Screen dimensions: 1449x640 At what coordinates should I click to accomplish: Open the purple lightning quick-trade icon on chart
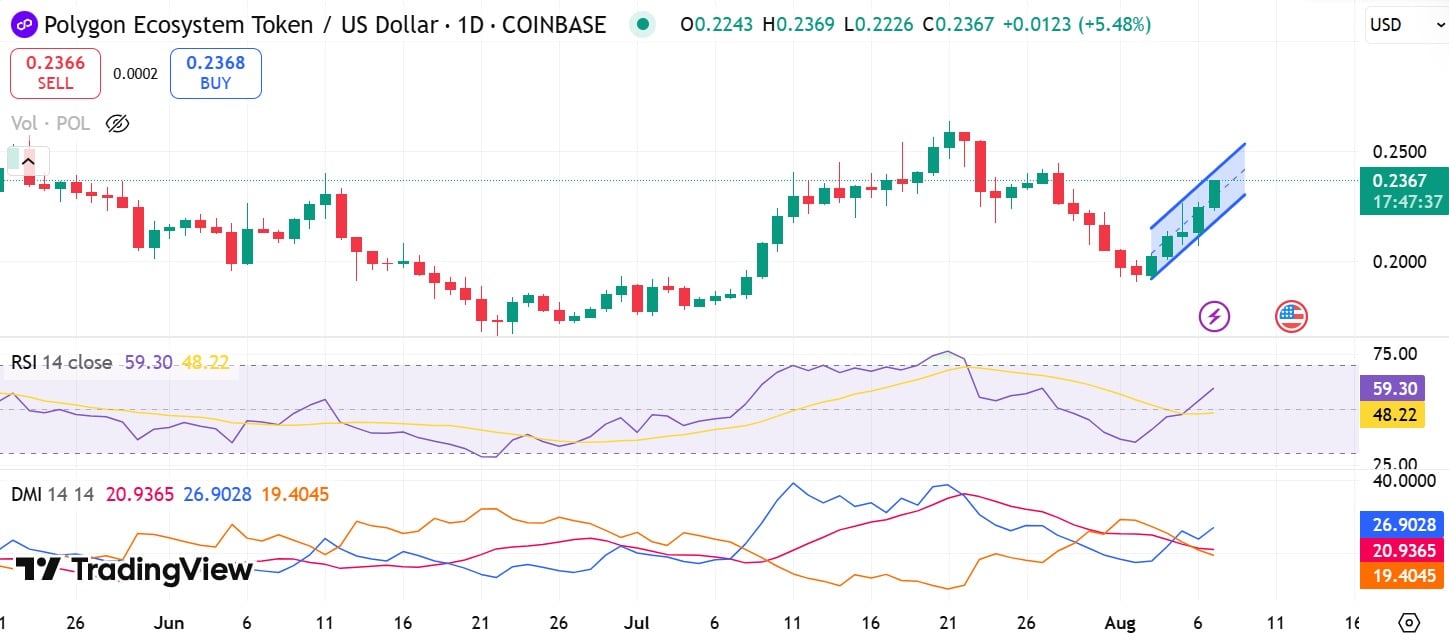tap(1213, 315)
